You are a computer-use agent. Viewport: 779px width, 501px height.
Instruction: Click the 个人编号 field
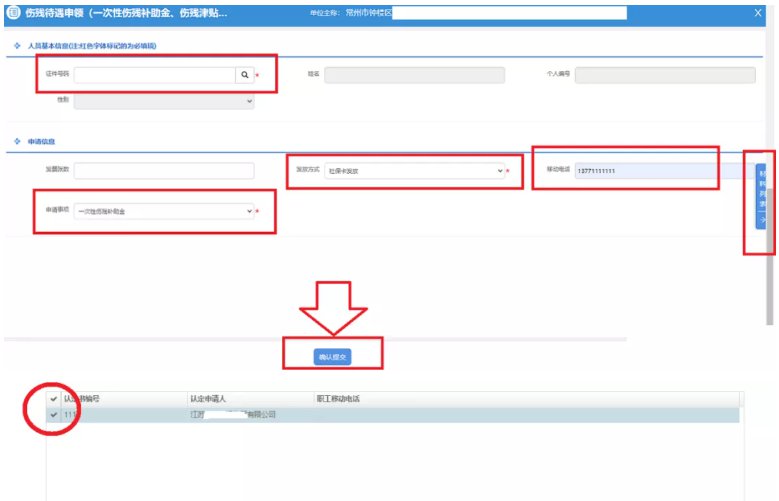(664, 75)
